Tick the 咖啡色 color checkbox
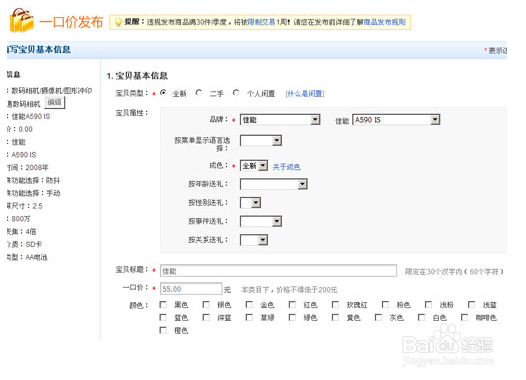 click(464, 317)
